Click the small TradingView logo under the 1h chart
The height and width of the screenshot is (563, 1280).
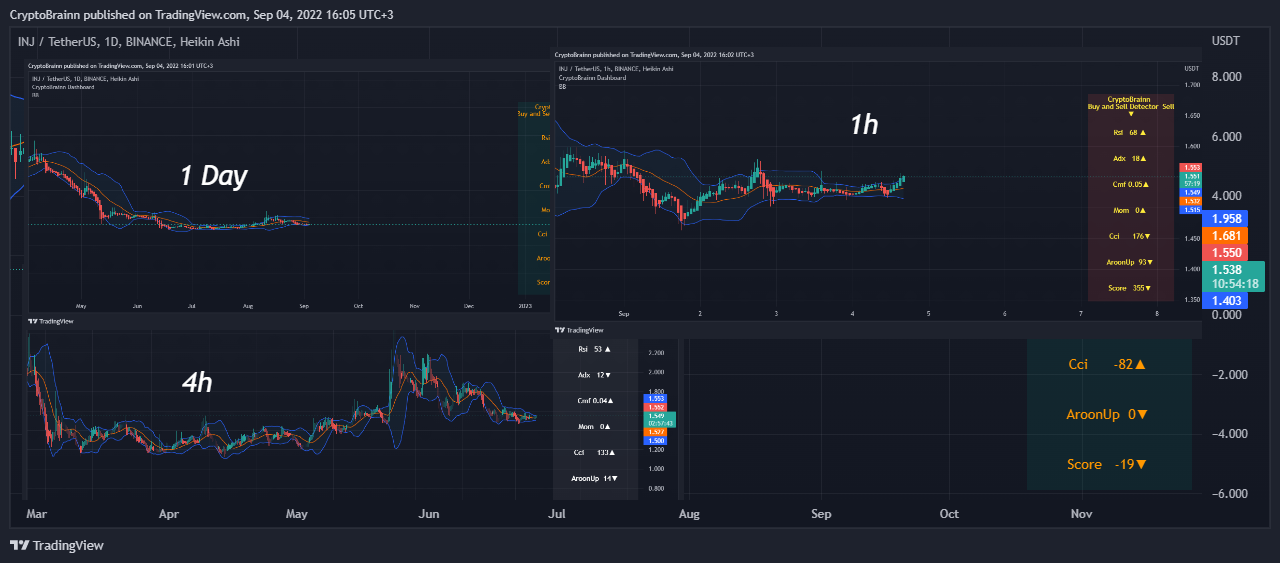point(580,329)
